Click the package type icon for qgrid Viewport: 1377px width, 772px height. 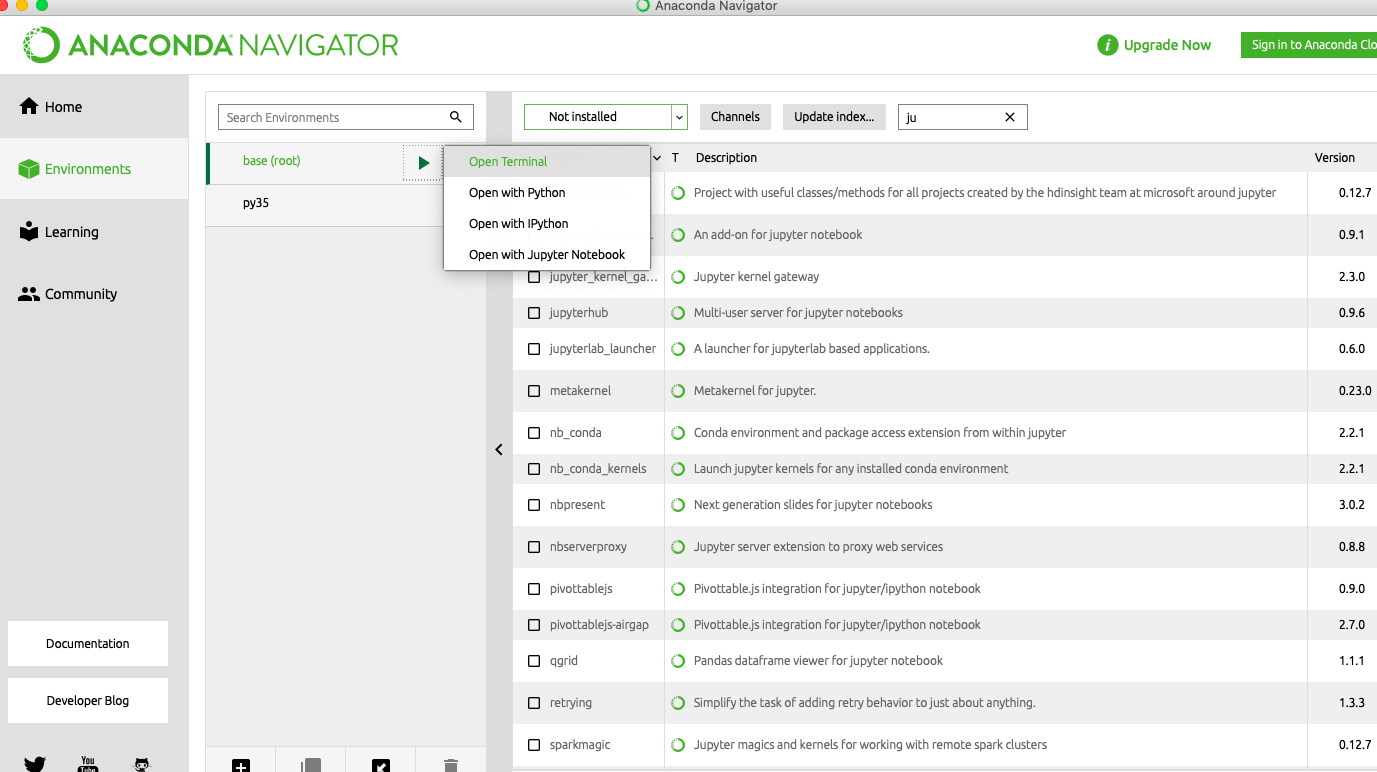[678, 661]
